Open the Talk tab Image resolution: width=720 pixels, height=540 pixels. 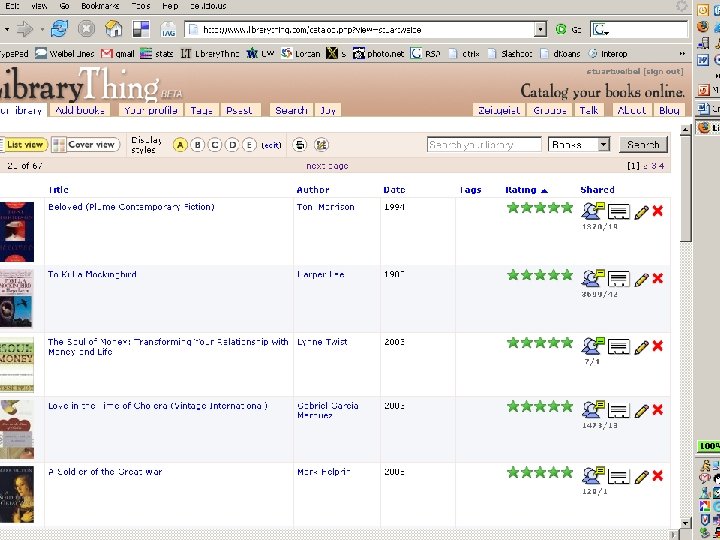[x=589, y=110]
